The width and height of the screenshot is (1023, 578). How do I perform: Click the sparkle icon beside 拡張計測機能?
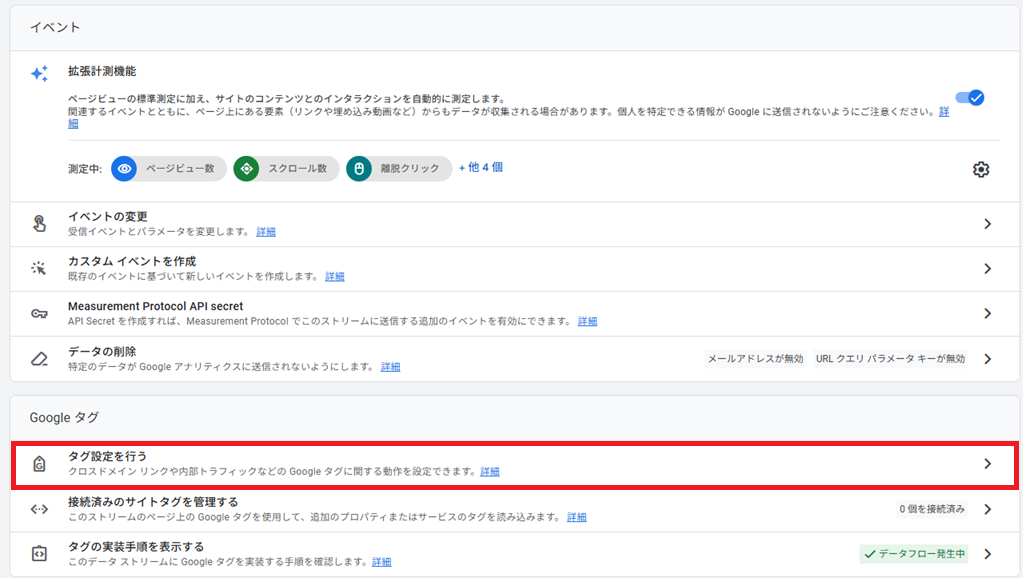[x=39, y=74]
